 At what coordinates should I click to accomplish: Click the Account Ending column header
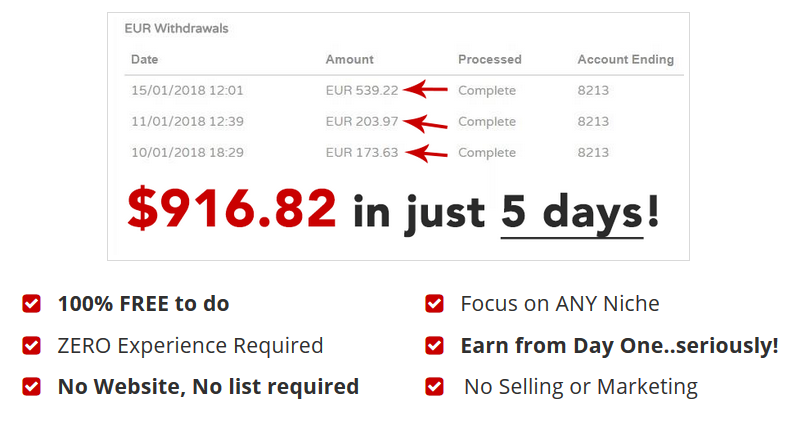[625, 60]
